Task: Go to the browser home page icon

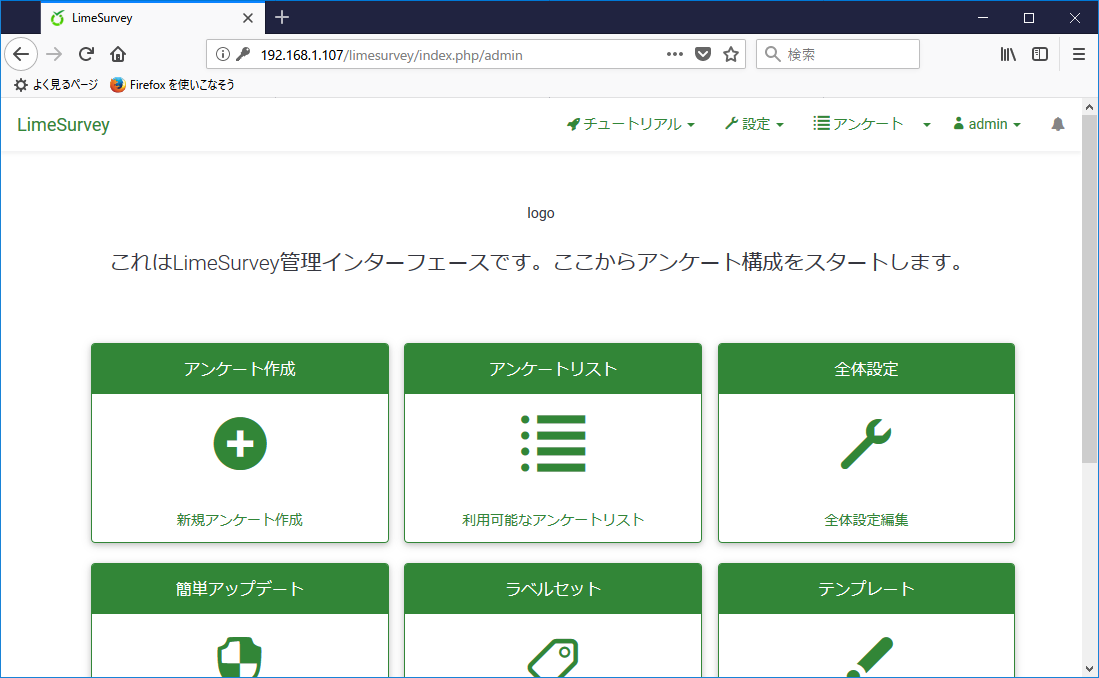Action: (118, 54)
